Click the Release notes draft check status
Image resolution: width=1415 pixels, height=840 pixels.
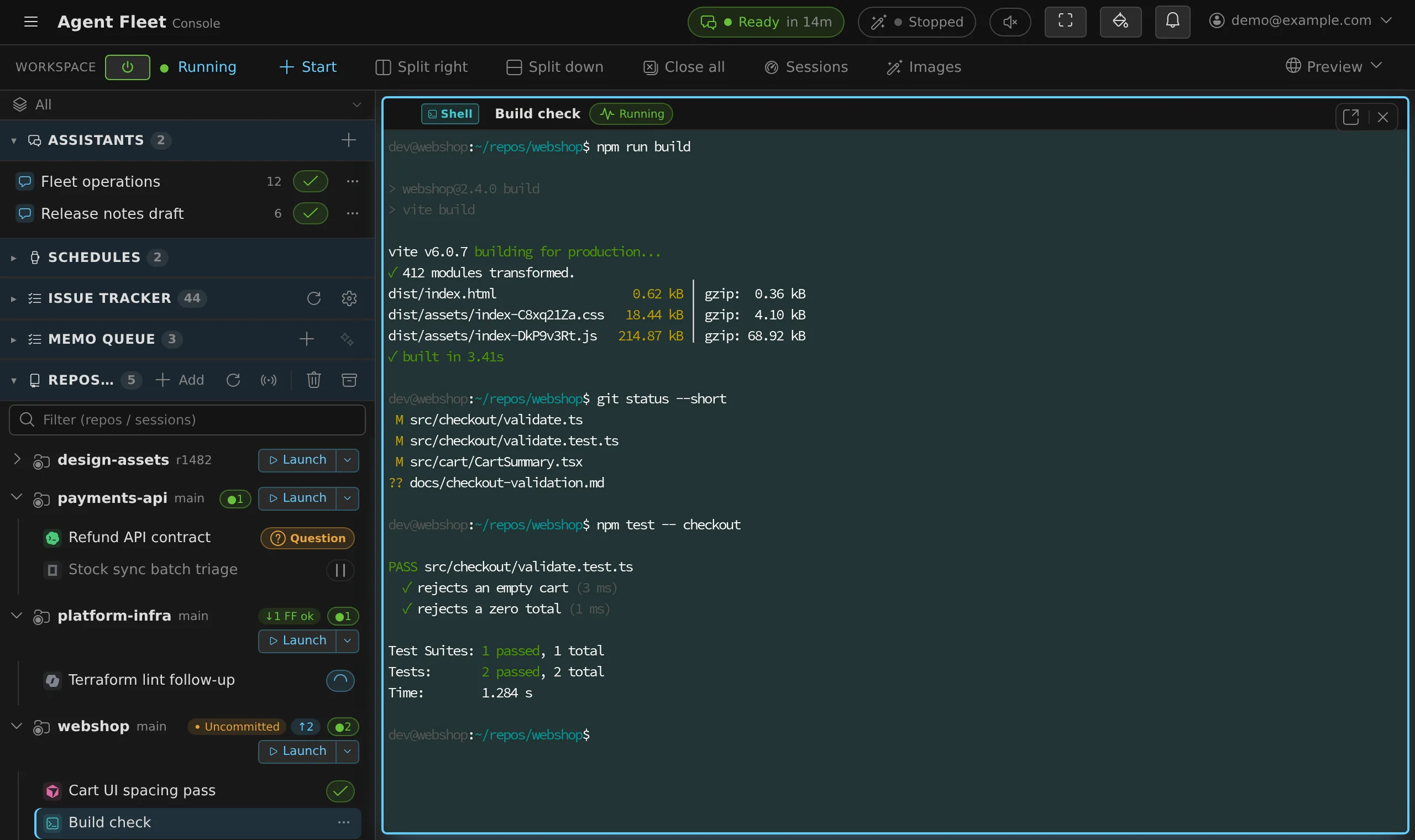pyautogui.click(x=310, y=213)
